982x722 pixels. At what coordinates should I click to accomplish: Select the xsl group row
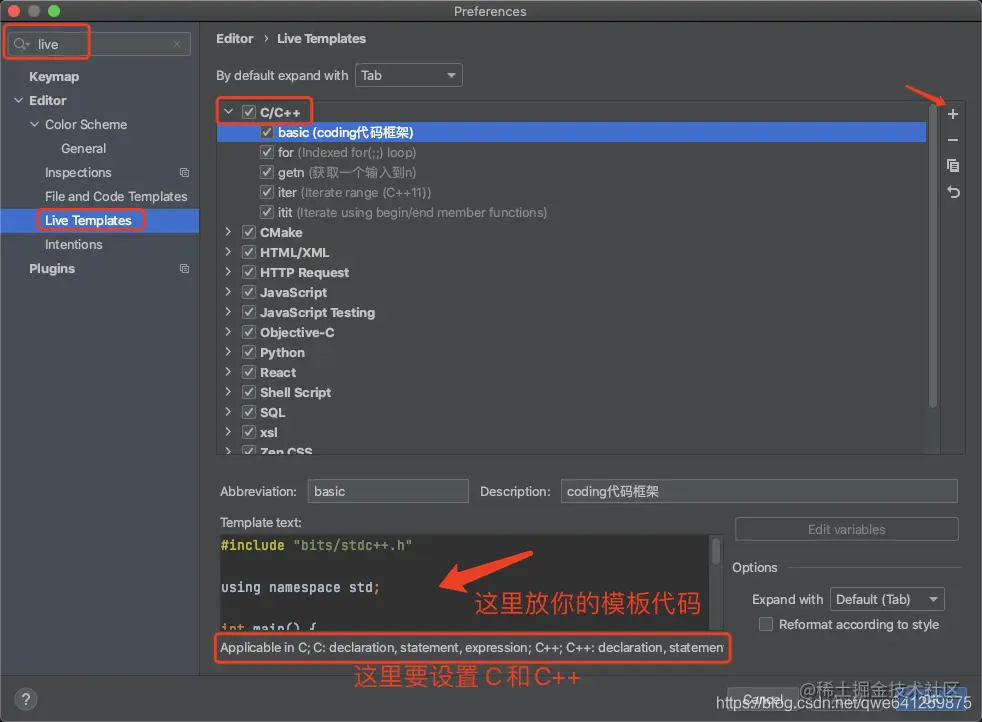click(x=571, y=433)
